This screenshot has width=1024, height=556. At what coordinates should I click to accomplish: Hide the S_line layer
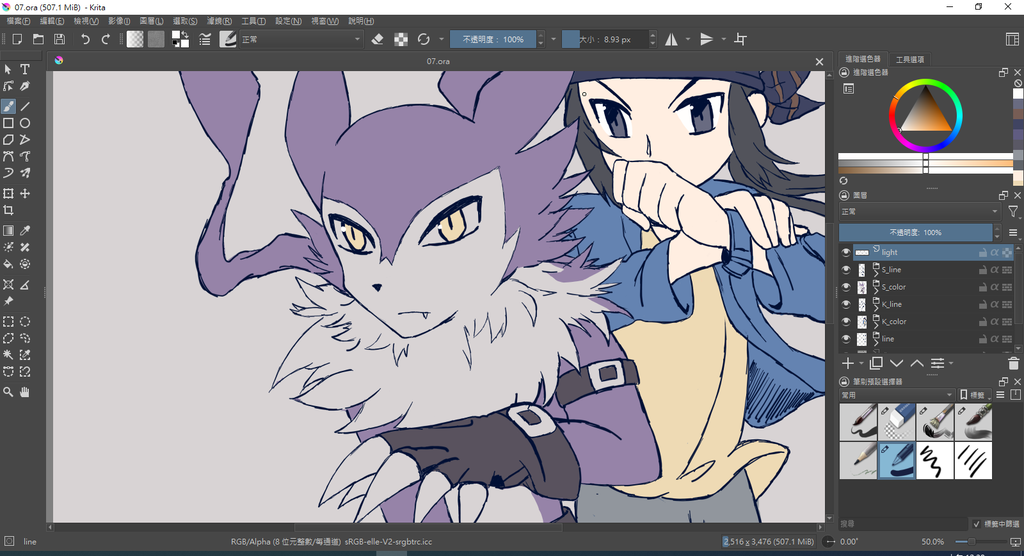(846, 269)
